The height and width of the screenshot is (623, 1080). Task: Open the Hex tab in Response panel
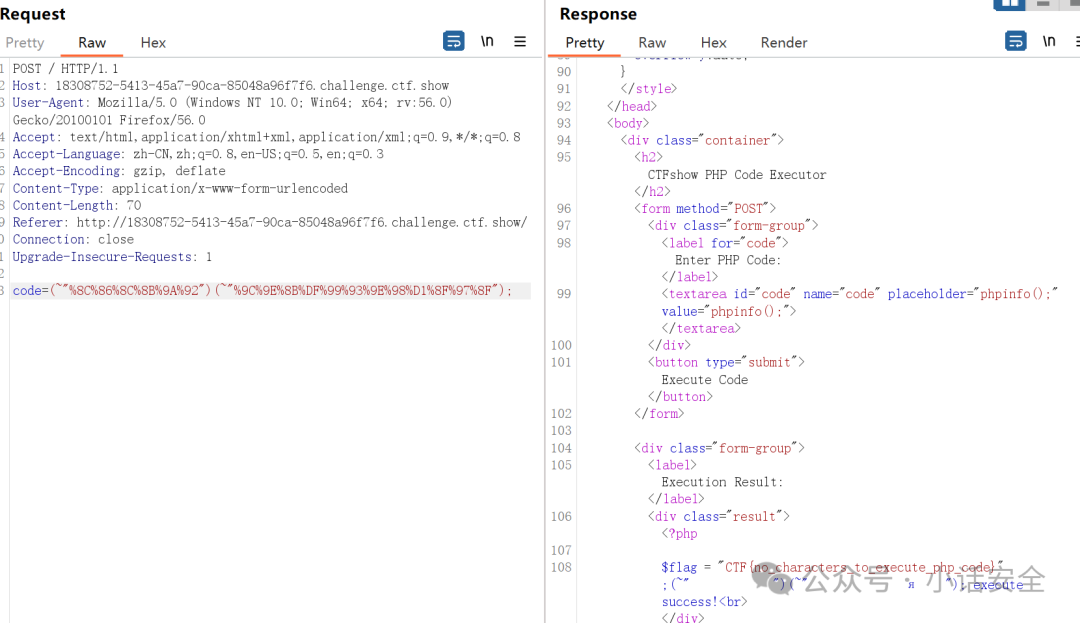tap(714, 43)
